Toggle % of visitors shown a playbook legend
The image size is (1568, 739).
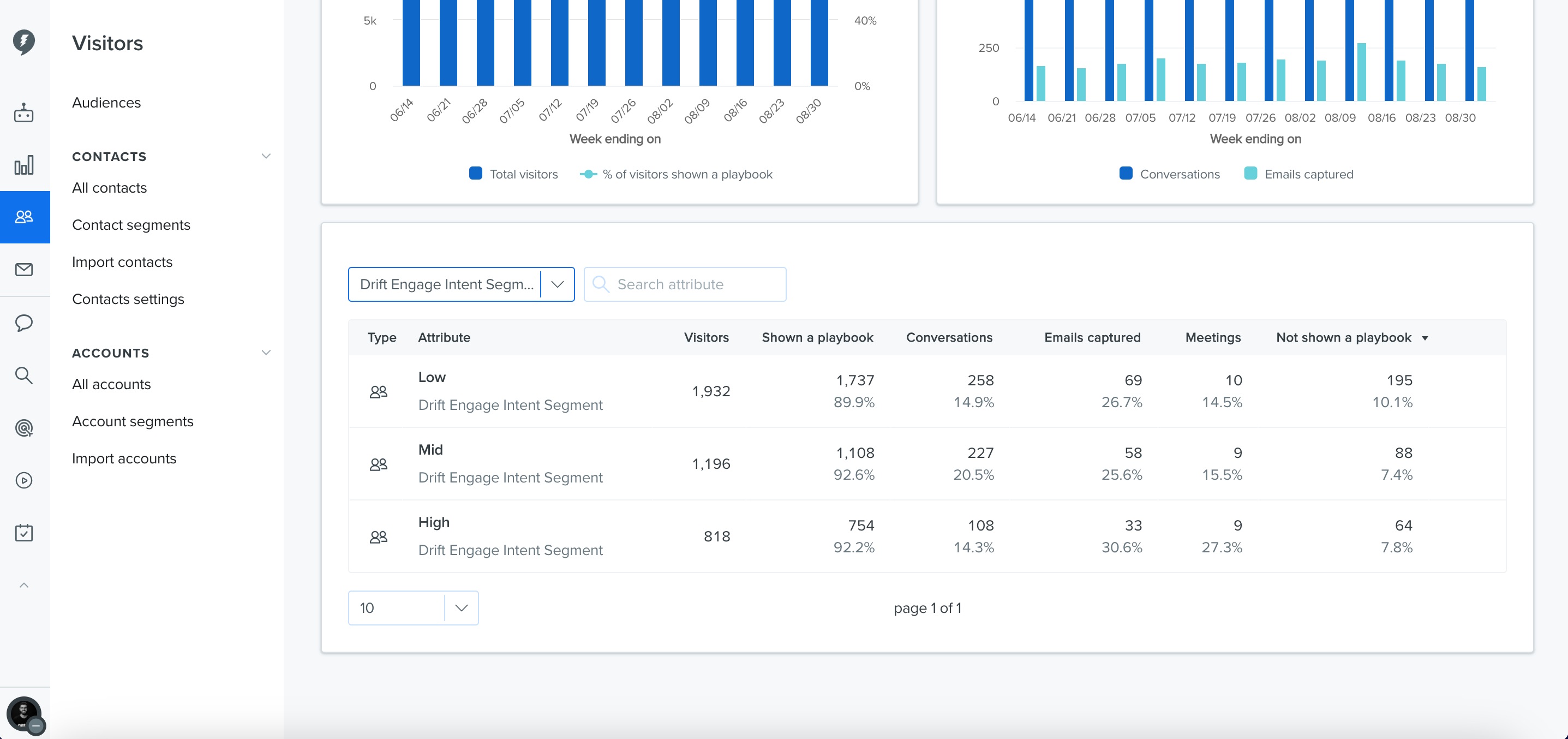pos(675,174)
